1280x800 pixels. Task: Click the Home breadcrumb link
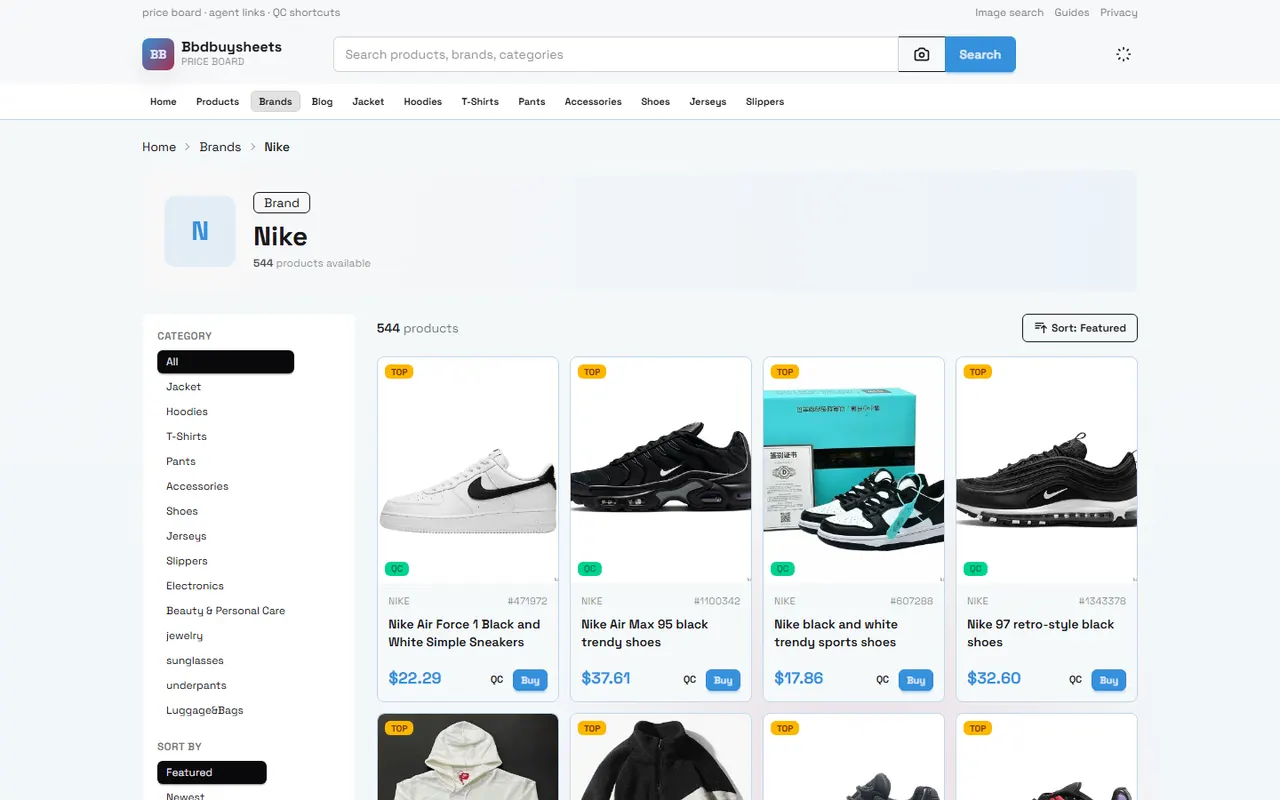tap(159, 147)
